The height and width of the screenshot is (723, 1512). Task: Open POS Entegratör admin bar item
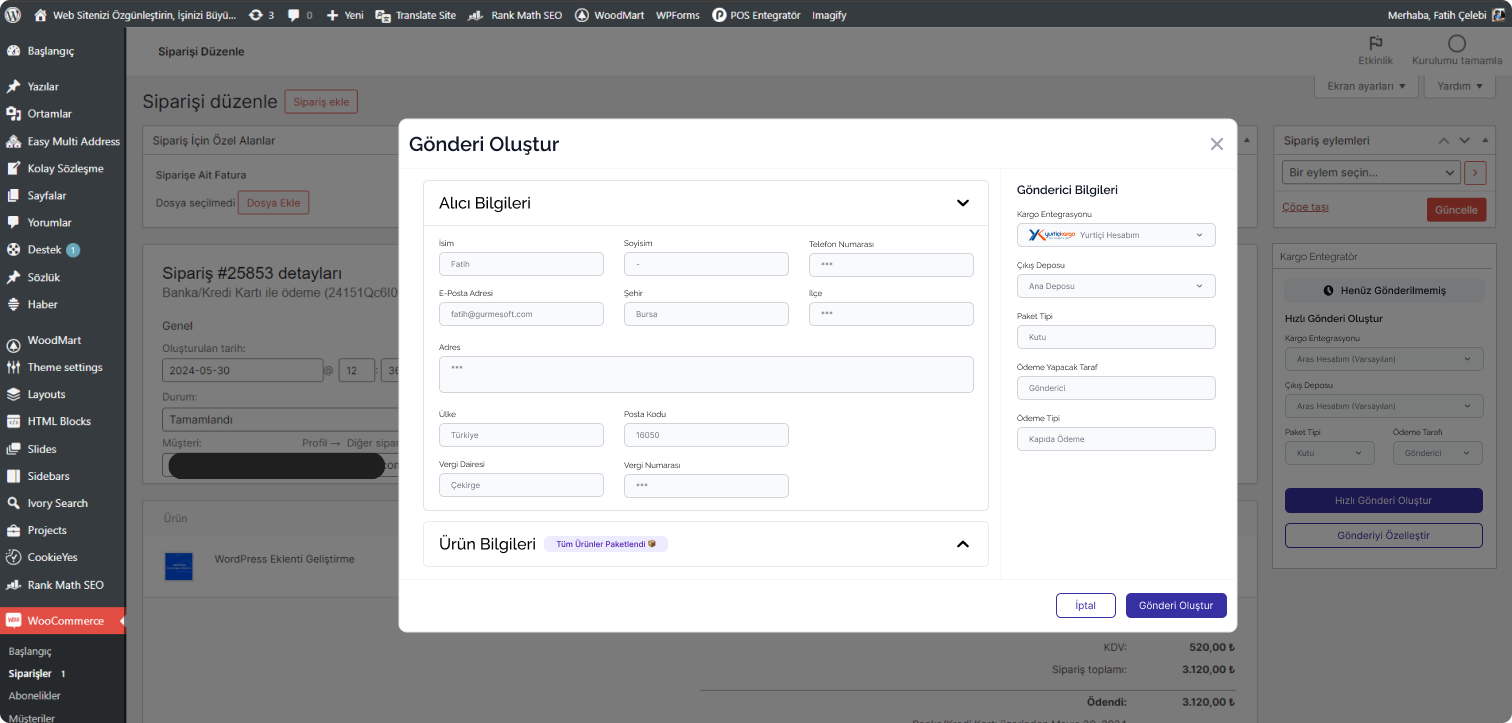coord(756,15)
